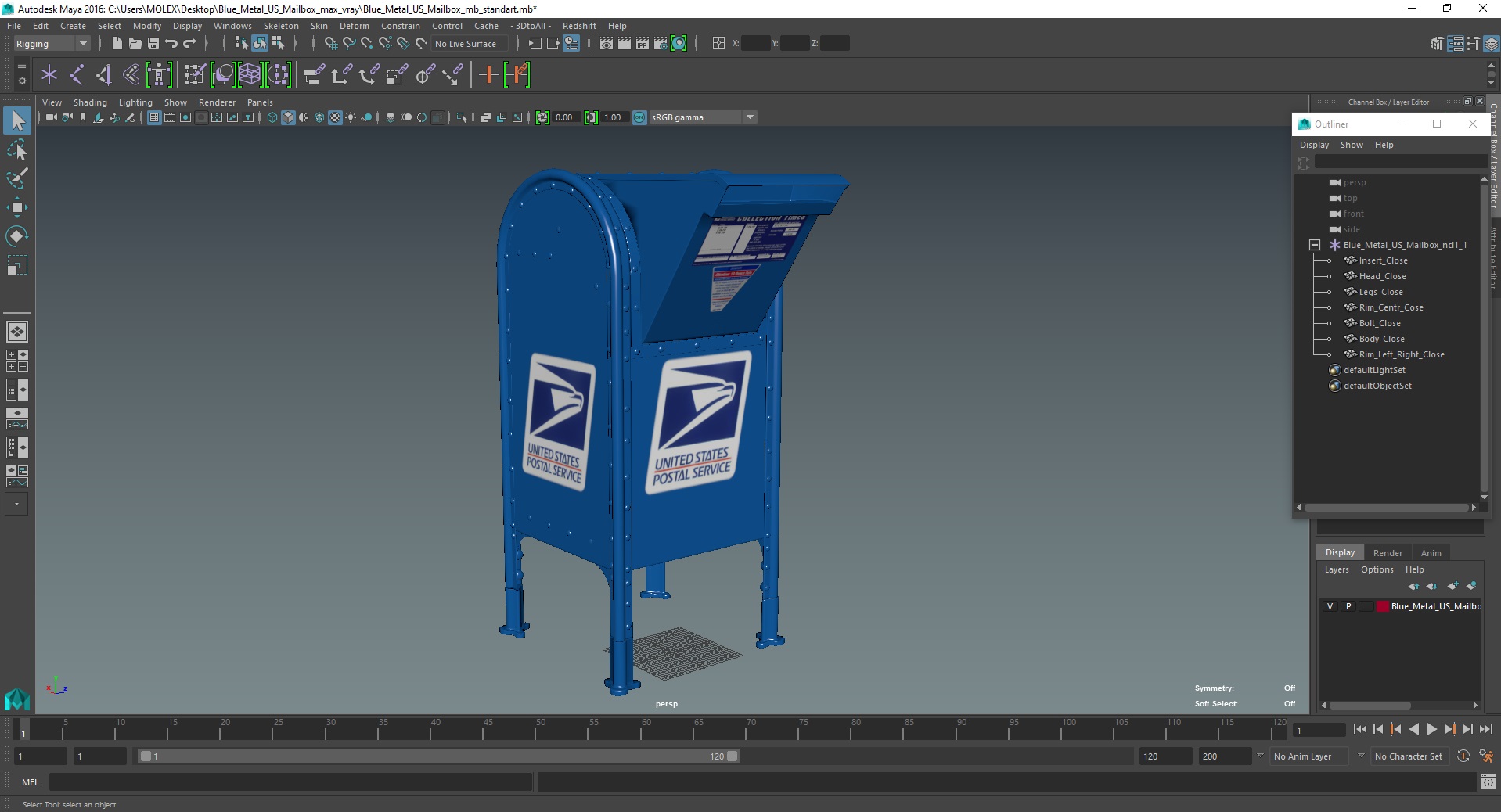Choose the Move tool in toolbox
The height and width of the screenshot is (812, 1501).
17,207
